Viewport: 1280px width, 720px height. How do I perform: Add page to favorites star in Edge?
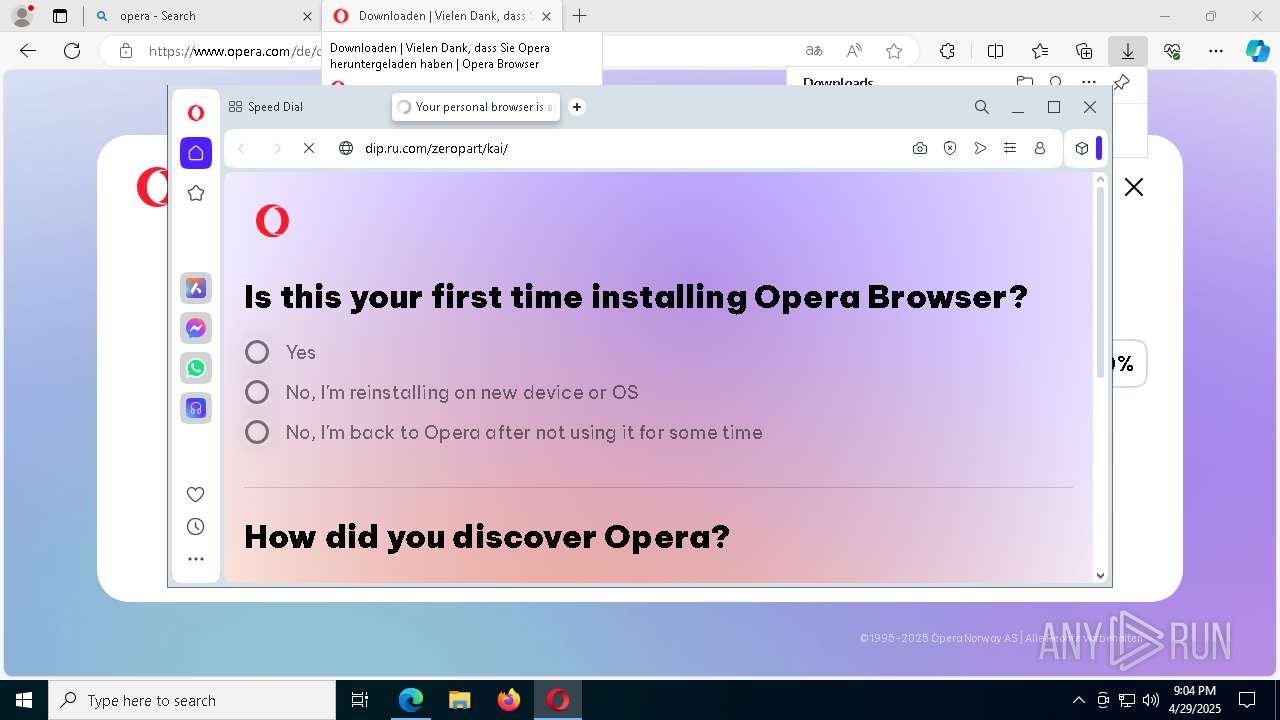894,51
